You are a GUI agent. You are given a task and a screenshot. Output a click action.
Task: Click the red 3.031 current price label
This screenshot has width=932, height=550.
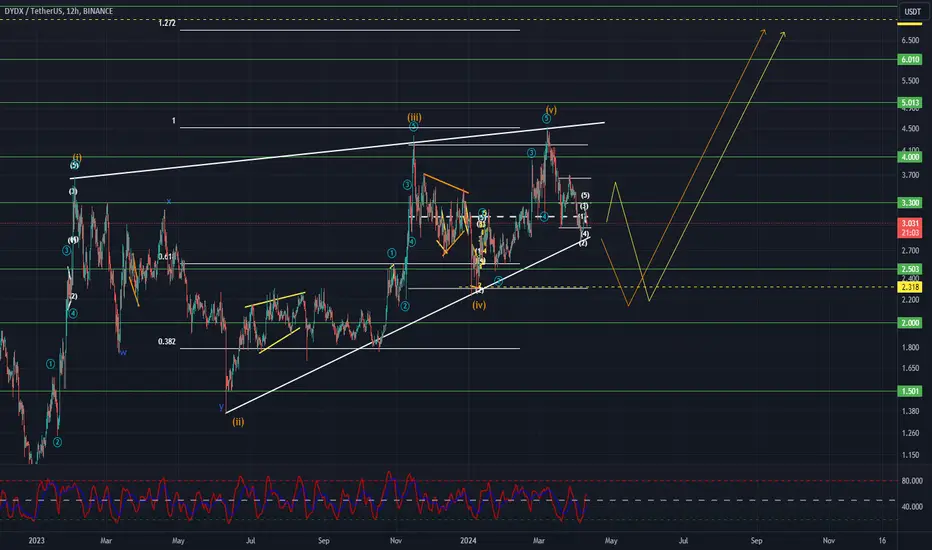(909, 223)
